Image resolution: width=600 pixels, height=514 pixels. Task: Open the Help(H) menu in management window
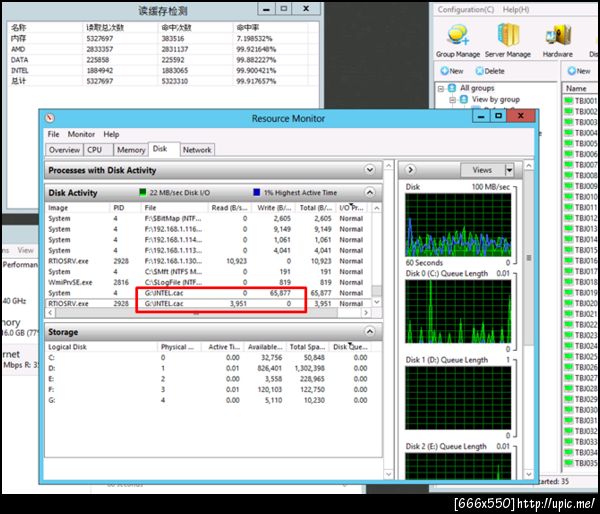click(516, 10)
